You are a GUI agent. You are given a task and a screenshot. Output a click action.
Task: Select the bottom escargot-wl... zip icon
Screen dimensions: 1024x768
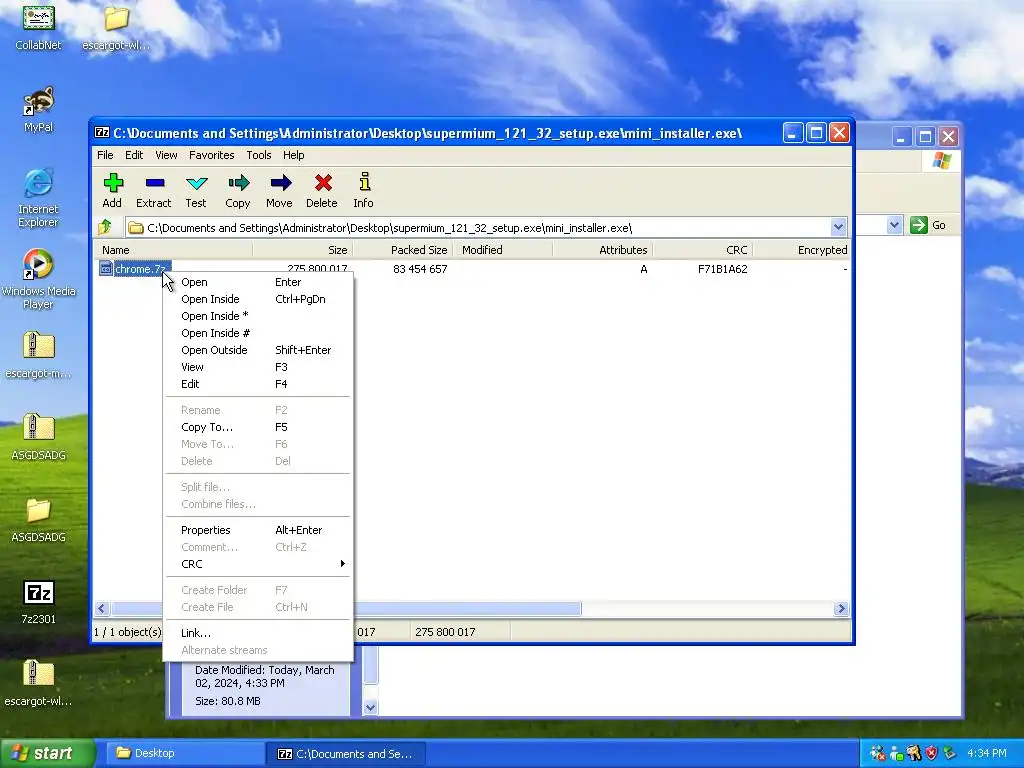click(39, 683)
